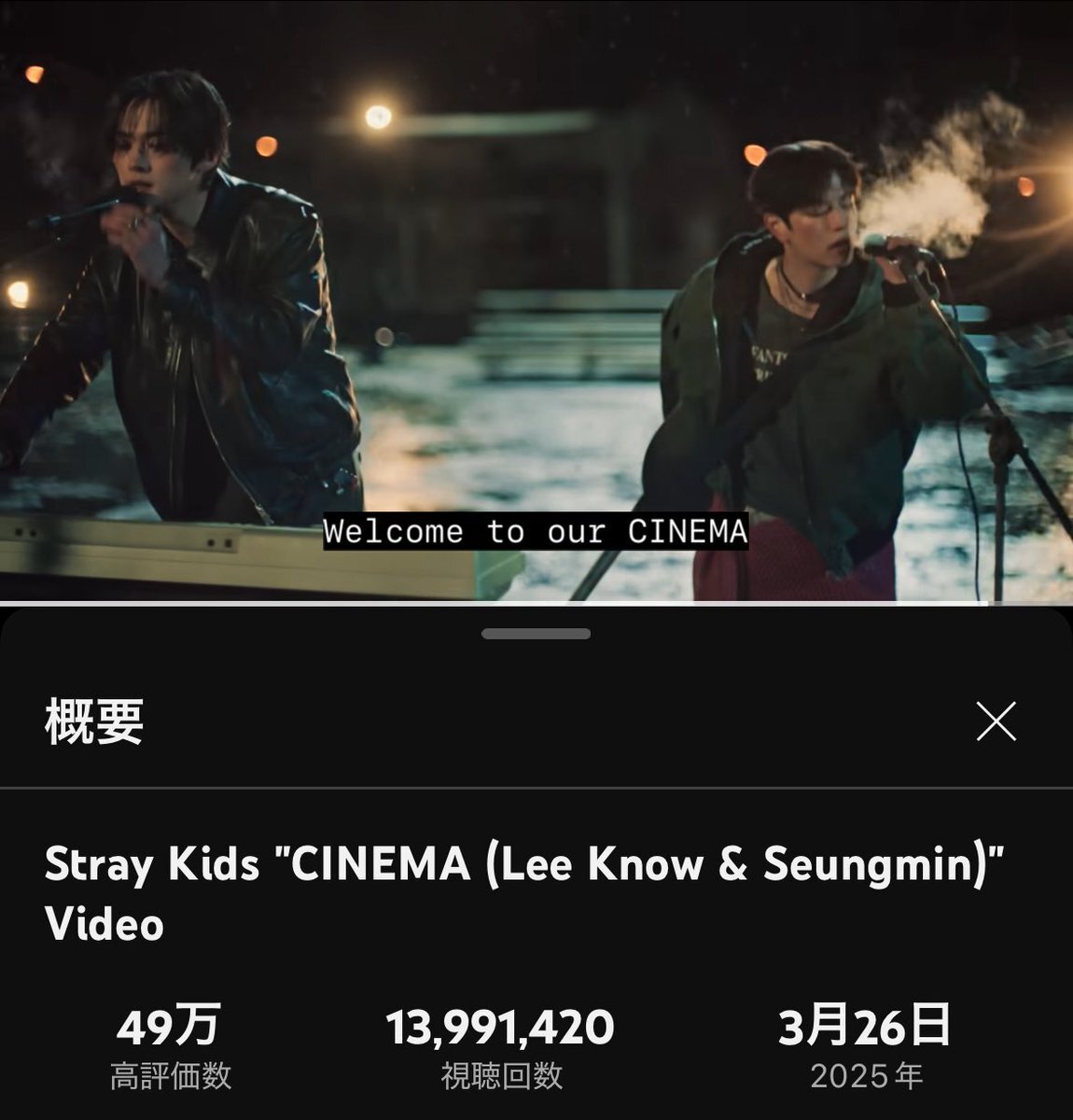This screenshot has width=1073, height=1120.
Task: Tap the 2025年 year label
Action: [867, 1076]
